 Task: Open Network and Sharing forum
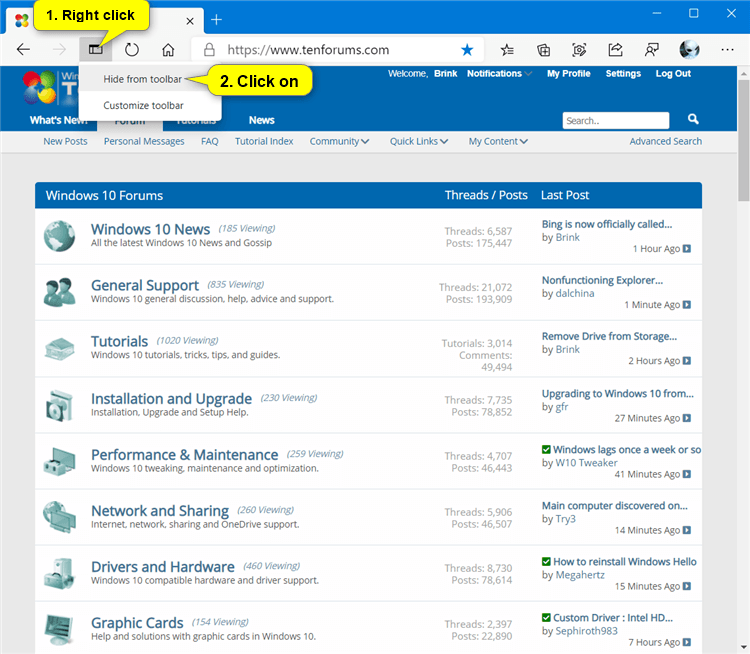160,510
